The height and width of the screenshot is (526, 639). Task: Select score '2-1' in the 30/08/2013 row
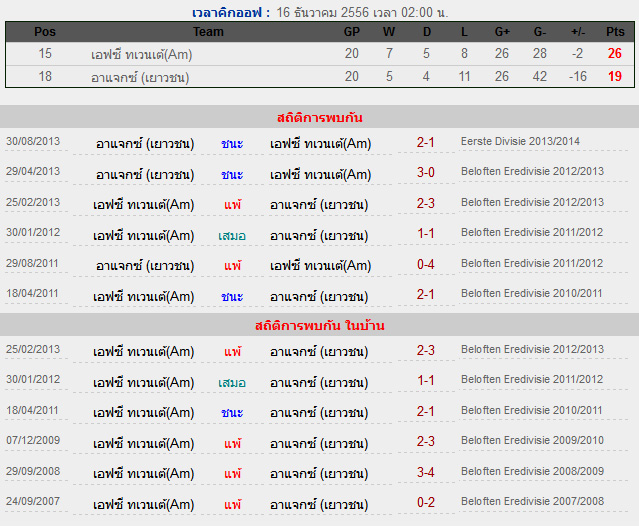click(x=425, y=142)
